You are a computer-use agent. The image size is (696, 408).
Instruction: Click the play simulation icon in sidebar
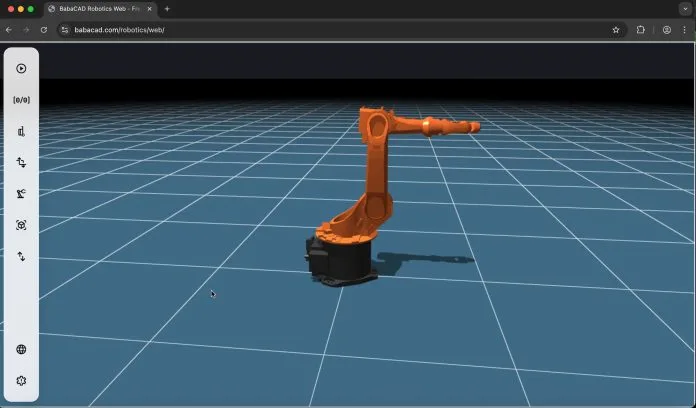pos(21,68)
